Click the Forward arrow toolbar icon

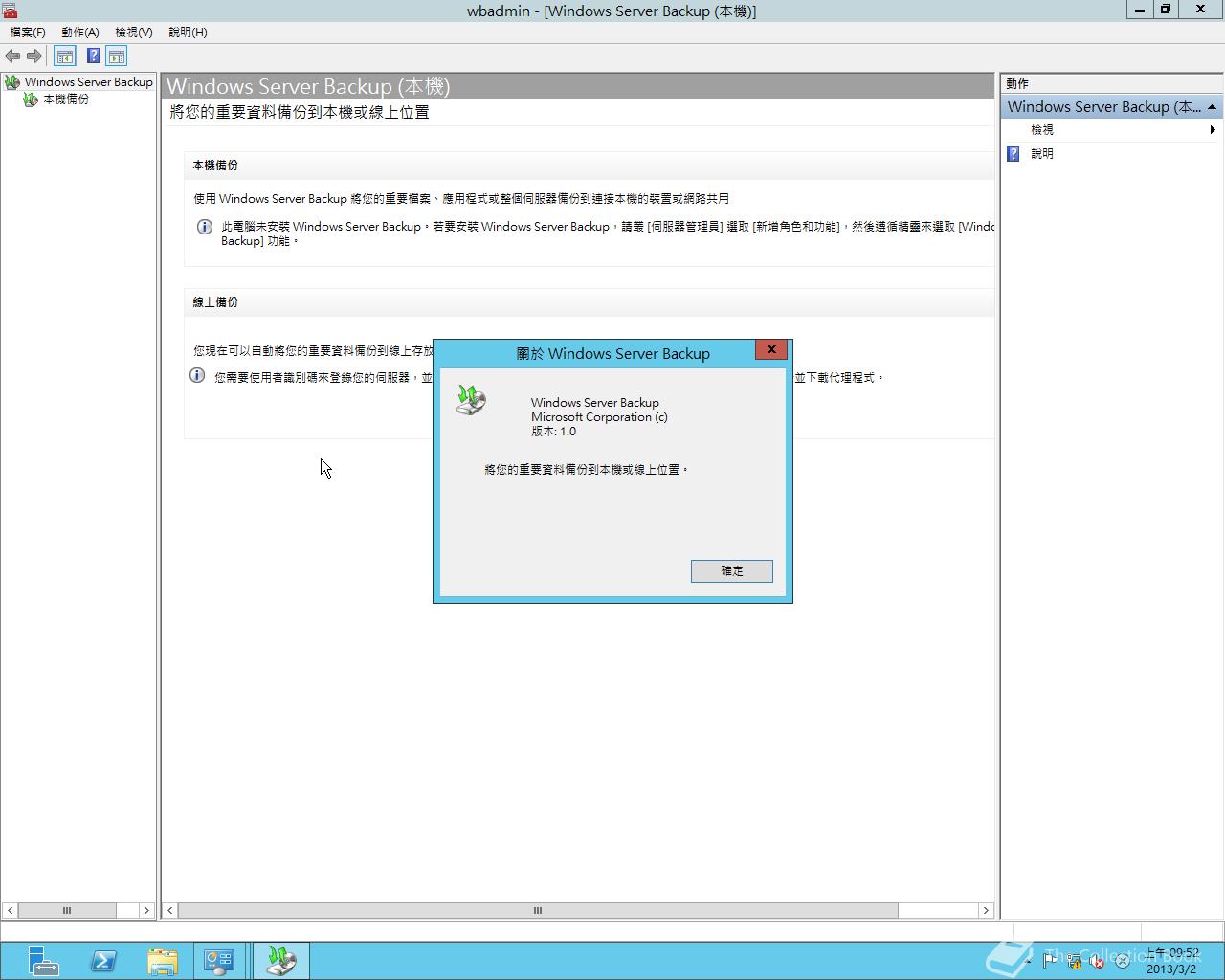(x=34, y=56)
